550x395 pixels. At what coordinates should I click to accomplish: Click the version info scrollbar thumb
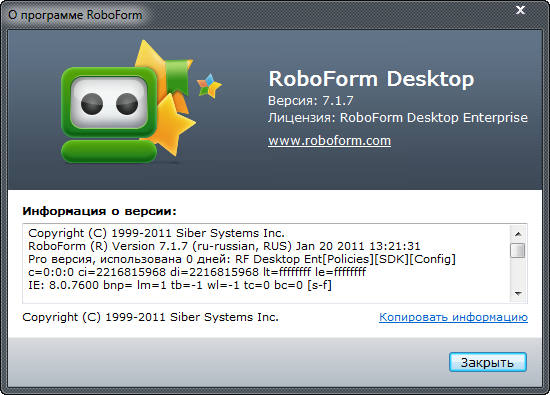[518, 250]
